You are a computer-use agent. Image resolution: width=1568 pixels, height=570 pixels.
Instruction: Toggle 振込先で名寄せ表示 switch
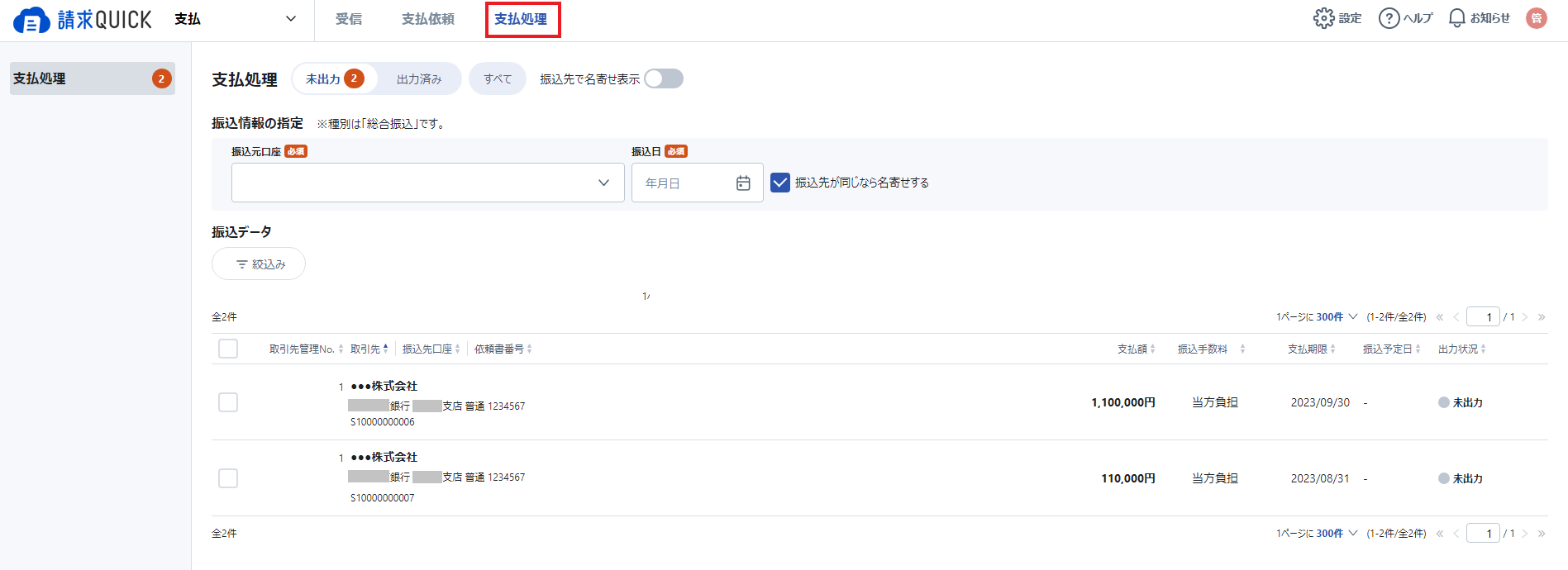click(x=664, y=78)
